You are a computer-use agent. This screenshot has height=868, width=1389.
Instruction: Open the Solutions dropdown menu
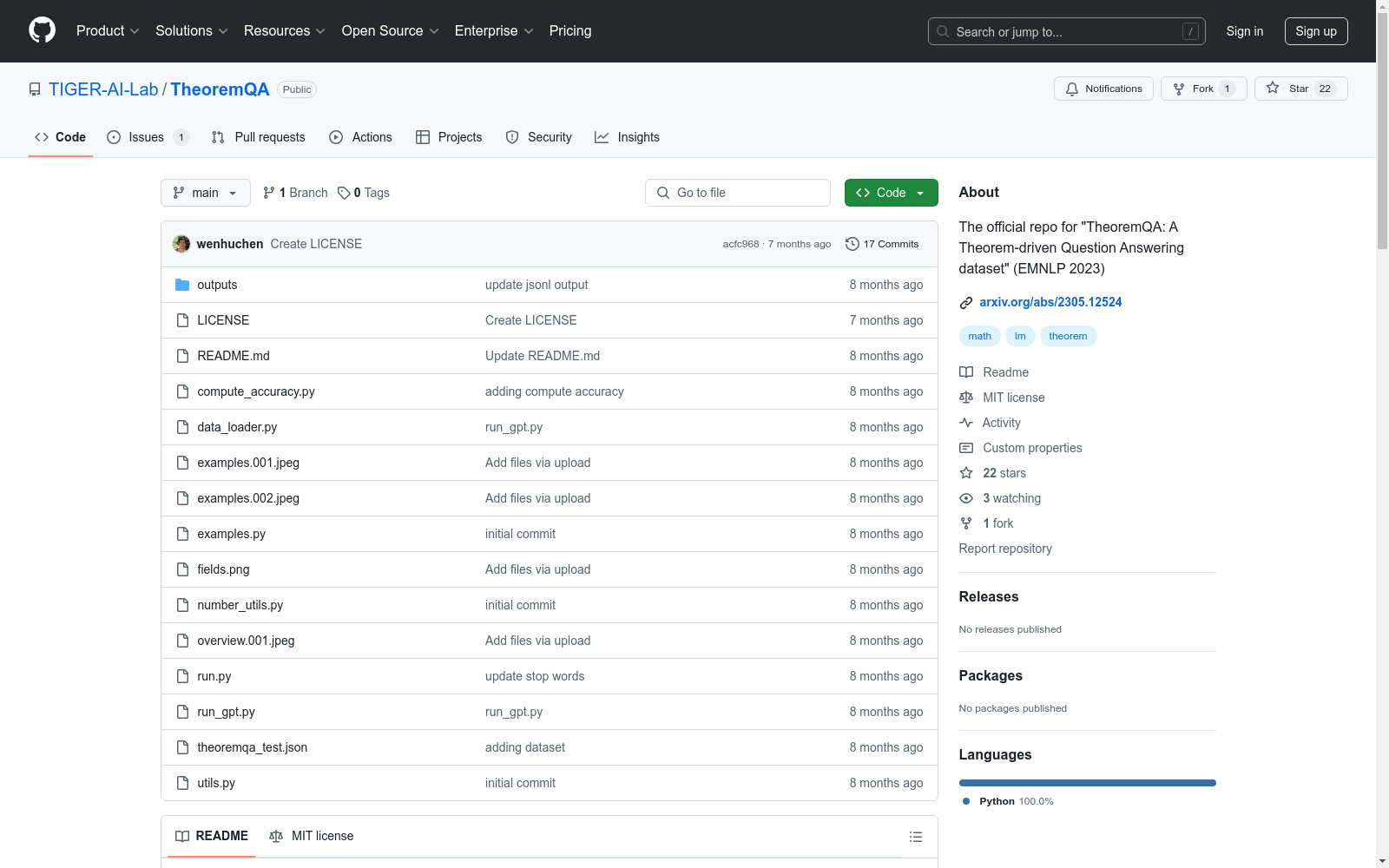pyautogui.click(x=192, y=31)
